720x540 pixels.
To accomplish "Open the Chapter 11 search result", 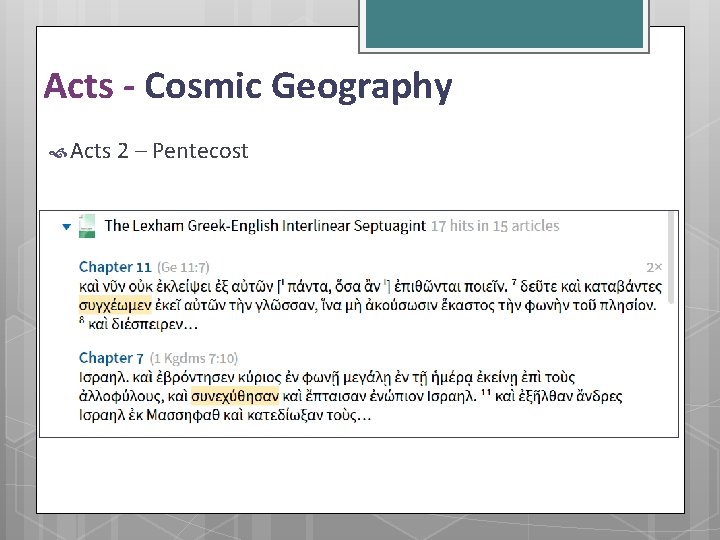I will (115, 267).
